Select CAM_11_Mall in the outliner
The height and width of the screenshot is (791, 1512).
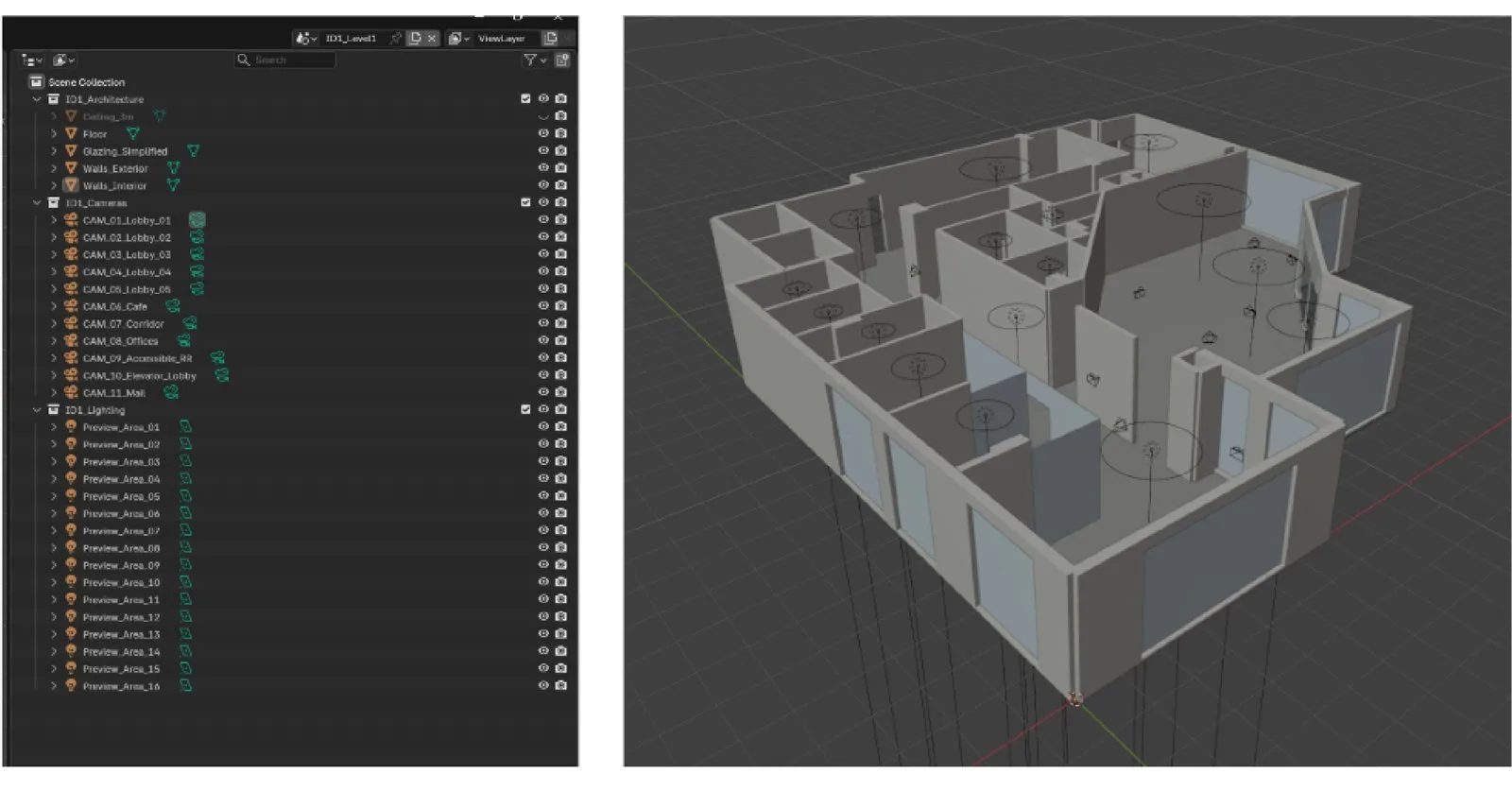pos(114,393)
